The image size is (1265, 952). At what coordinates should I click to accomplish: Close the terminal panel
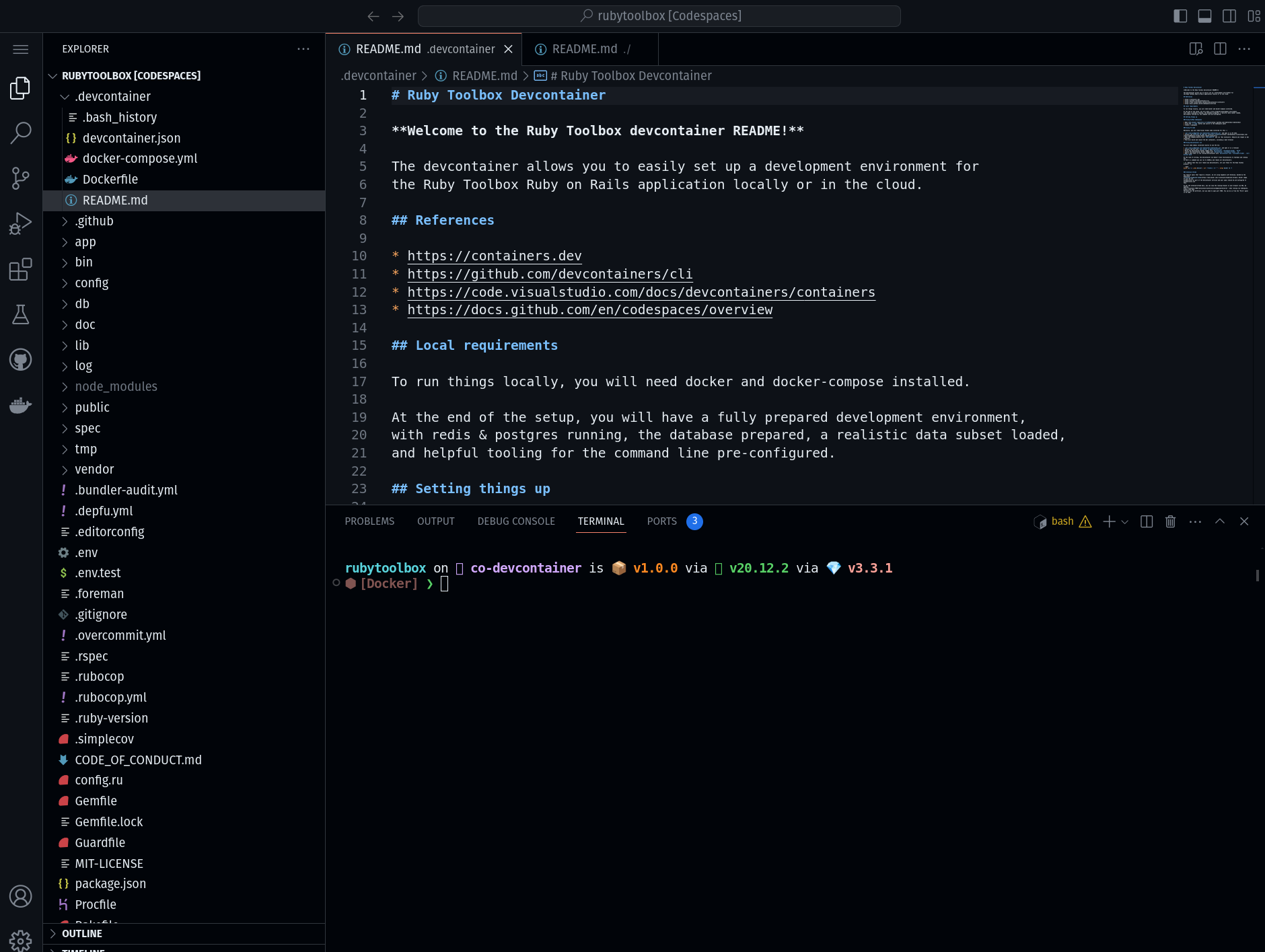1244,521
